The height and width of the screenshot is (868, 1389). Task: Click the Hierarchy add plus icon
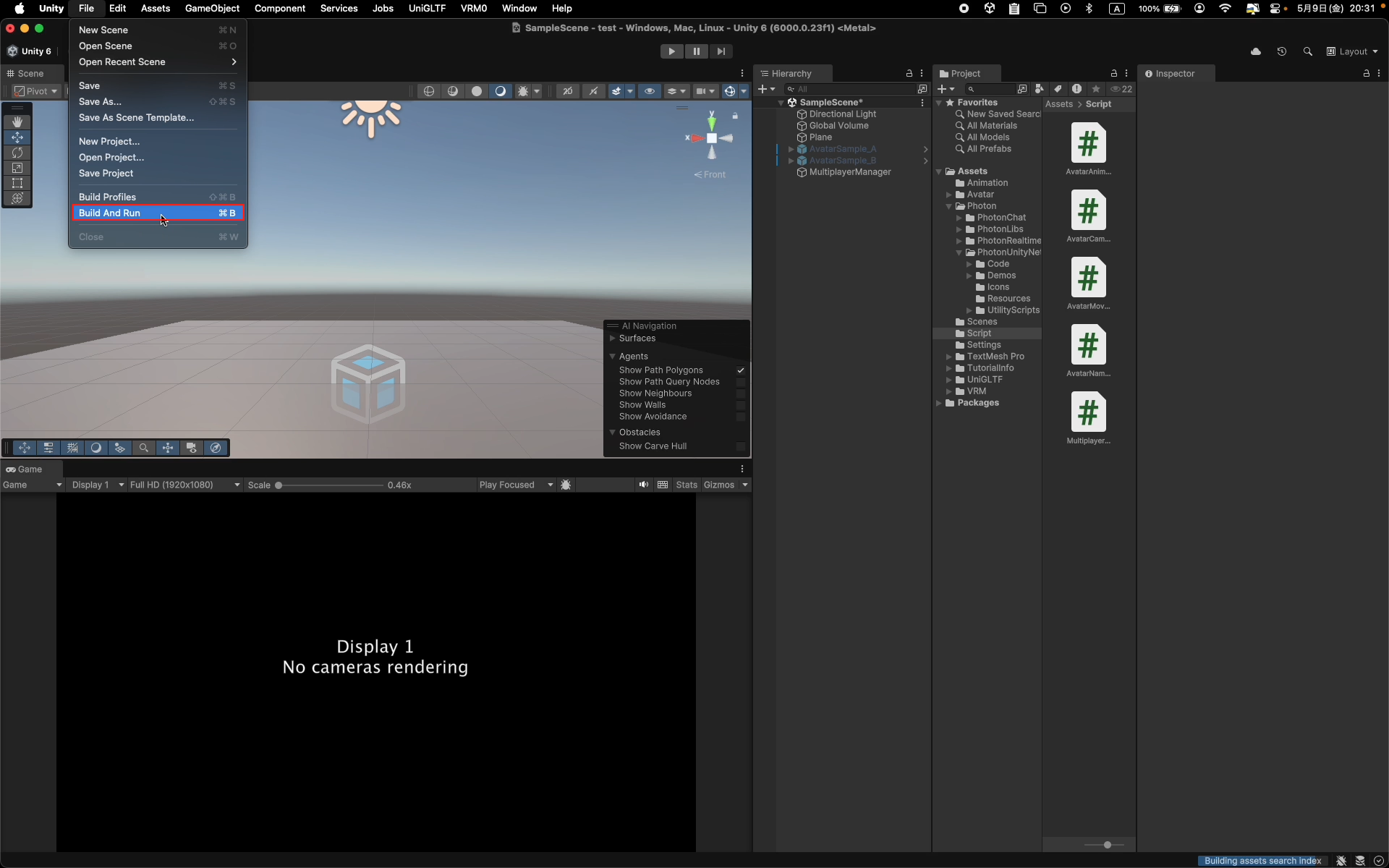[x=763, y=89]
